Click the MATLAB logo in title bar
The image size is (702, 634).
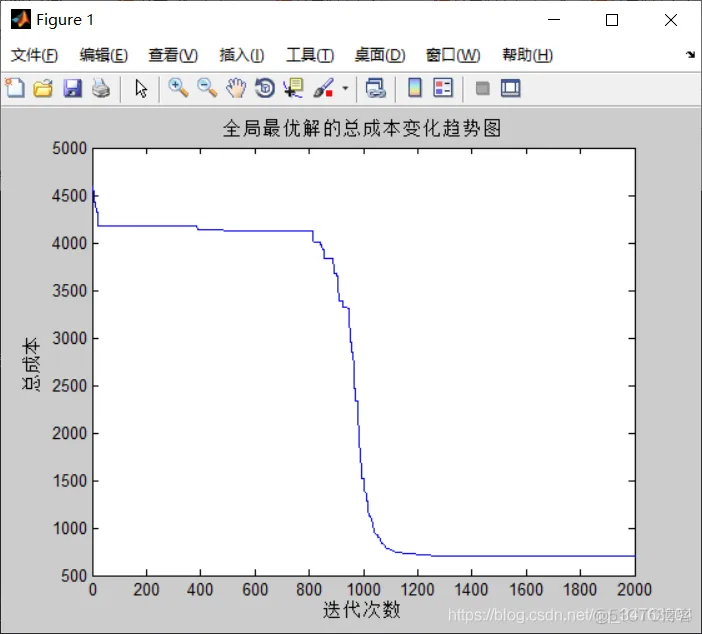pos(21,19)
